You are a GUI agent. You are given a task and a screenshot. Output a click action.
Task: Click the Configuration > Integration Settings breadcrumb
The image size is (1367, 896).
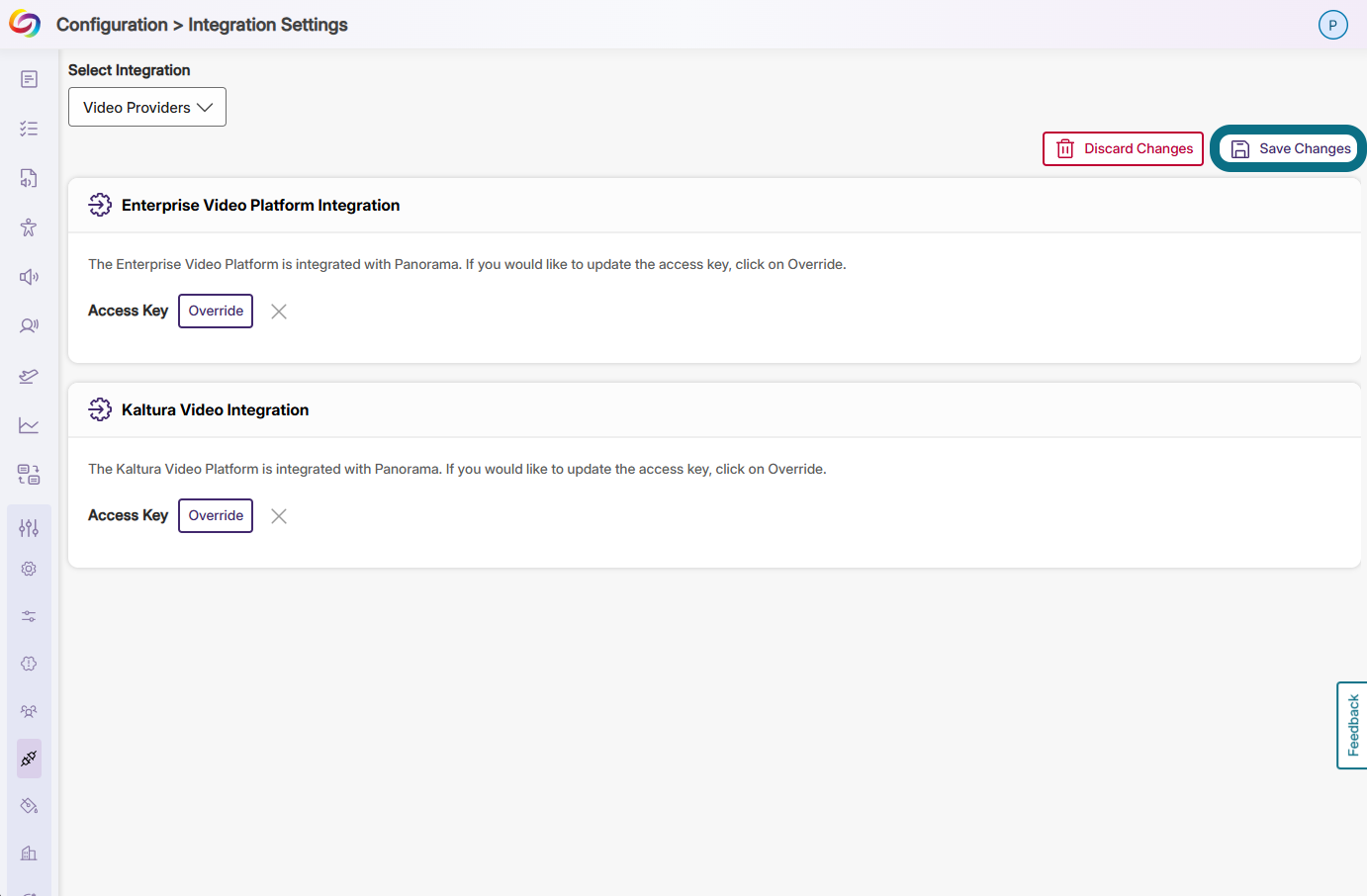click(x=202, y=25)
